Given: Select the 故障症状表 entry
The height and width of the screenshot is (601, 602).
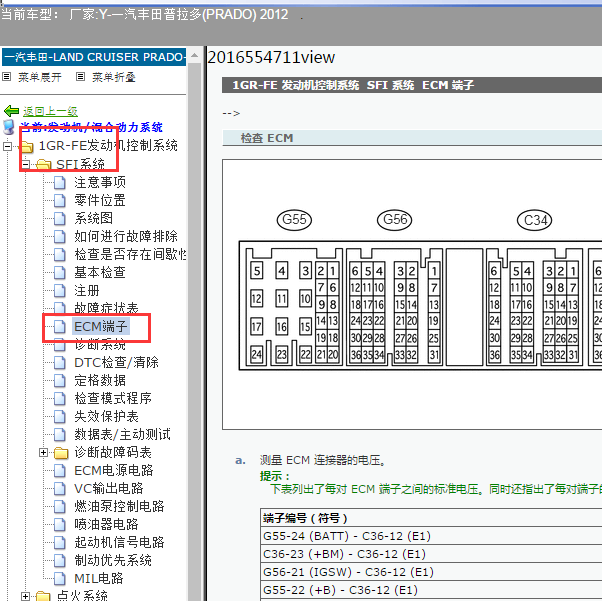Looking at the screenshot, I should (x=106, y=308).
